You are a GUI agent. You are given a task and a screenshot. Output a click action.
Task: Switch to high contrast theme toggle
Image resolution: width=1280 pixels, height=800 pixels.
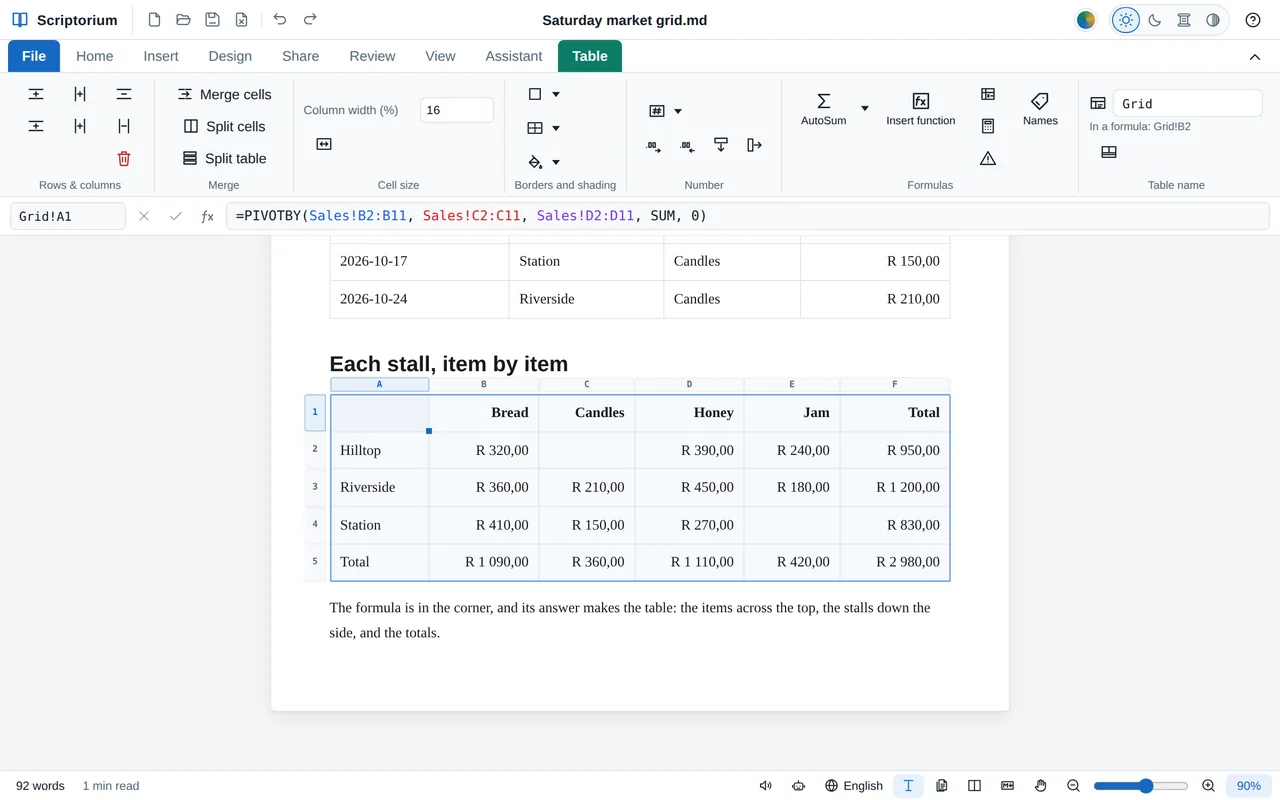(1213, 20)
